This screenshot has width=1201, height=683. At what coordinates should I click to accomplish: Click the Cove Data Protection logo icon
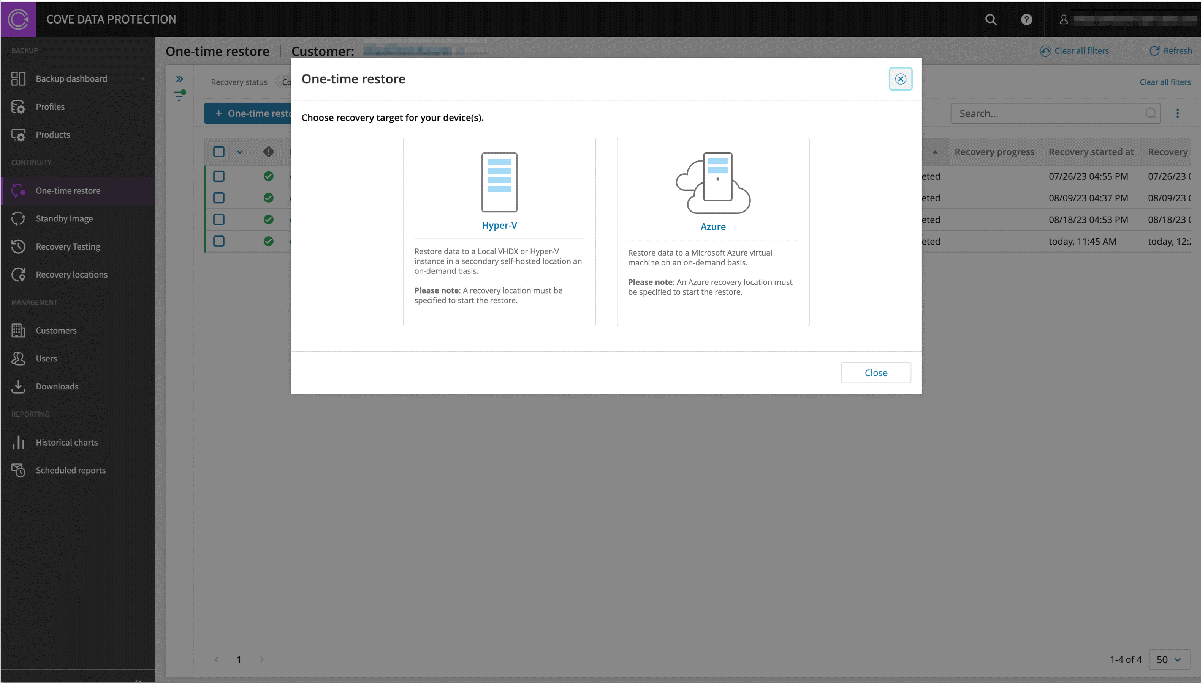(x=19, y=19)
